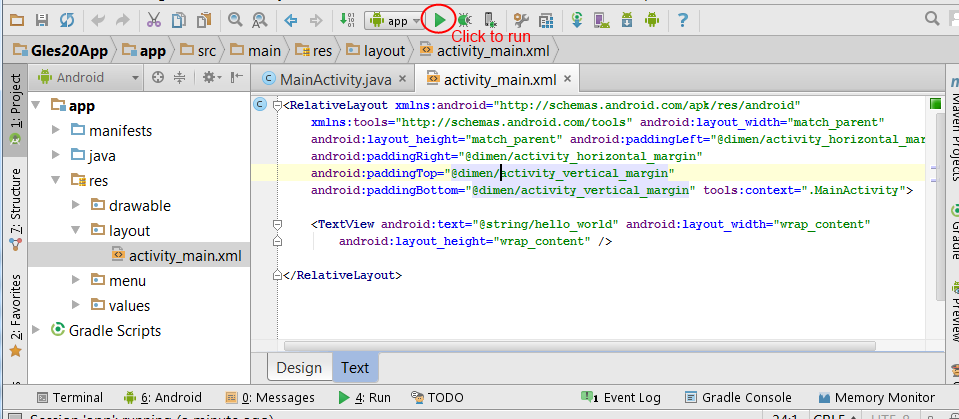Open the Terminal tool window
The height and width of the screenshot is (419, 959).
(68, 397)
